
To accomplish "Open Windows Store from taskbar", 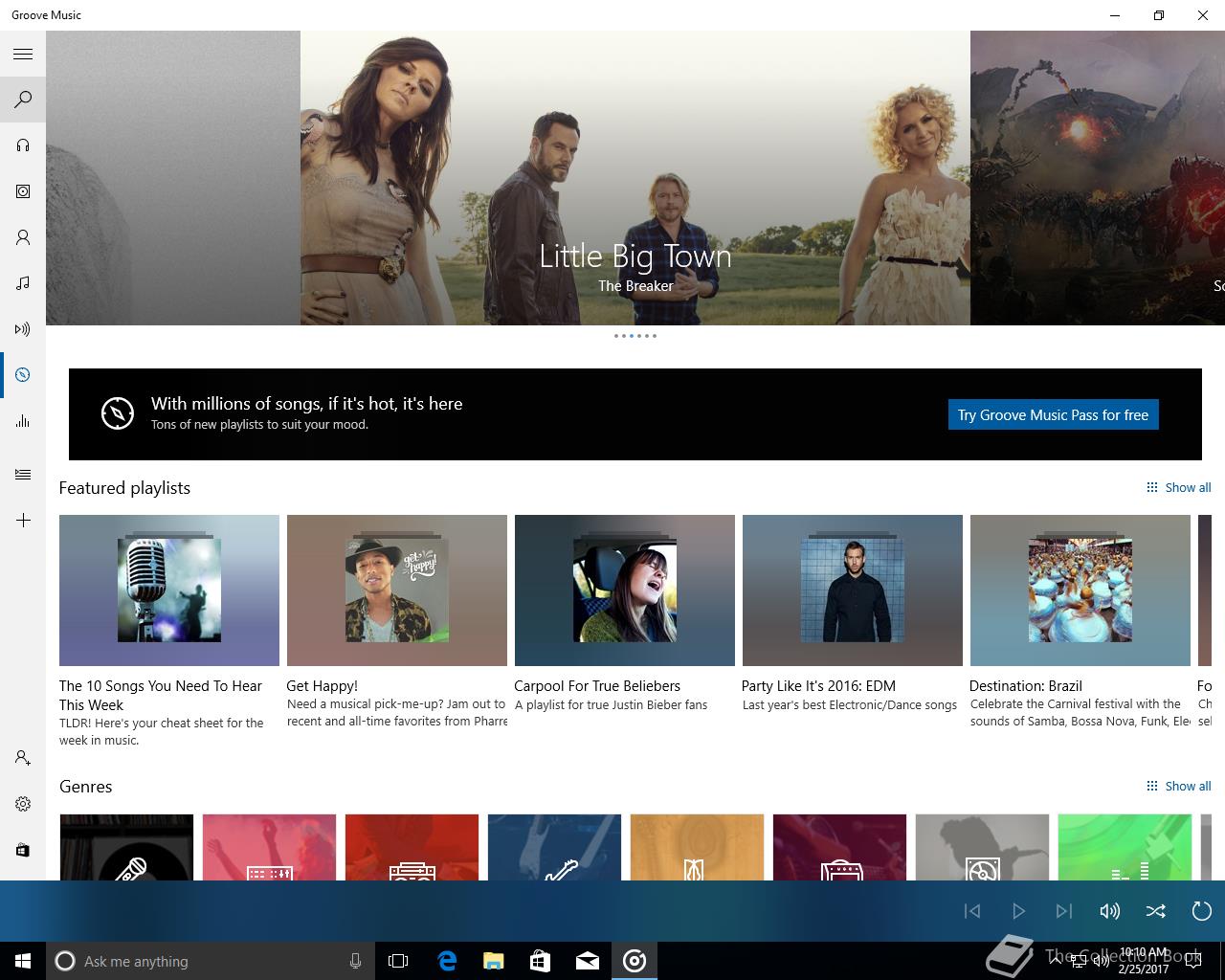I will (x=541, y=961).
